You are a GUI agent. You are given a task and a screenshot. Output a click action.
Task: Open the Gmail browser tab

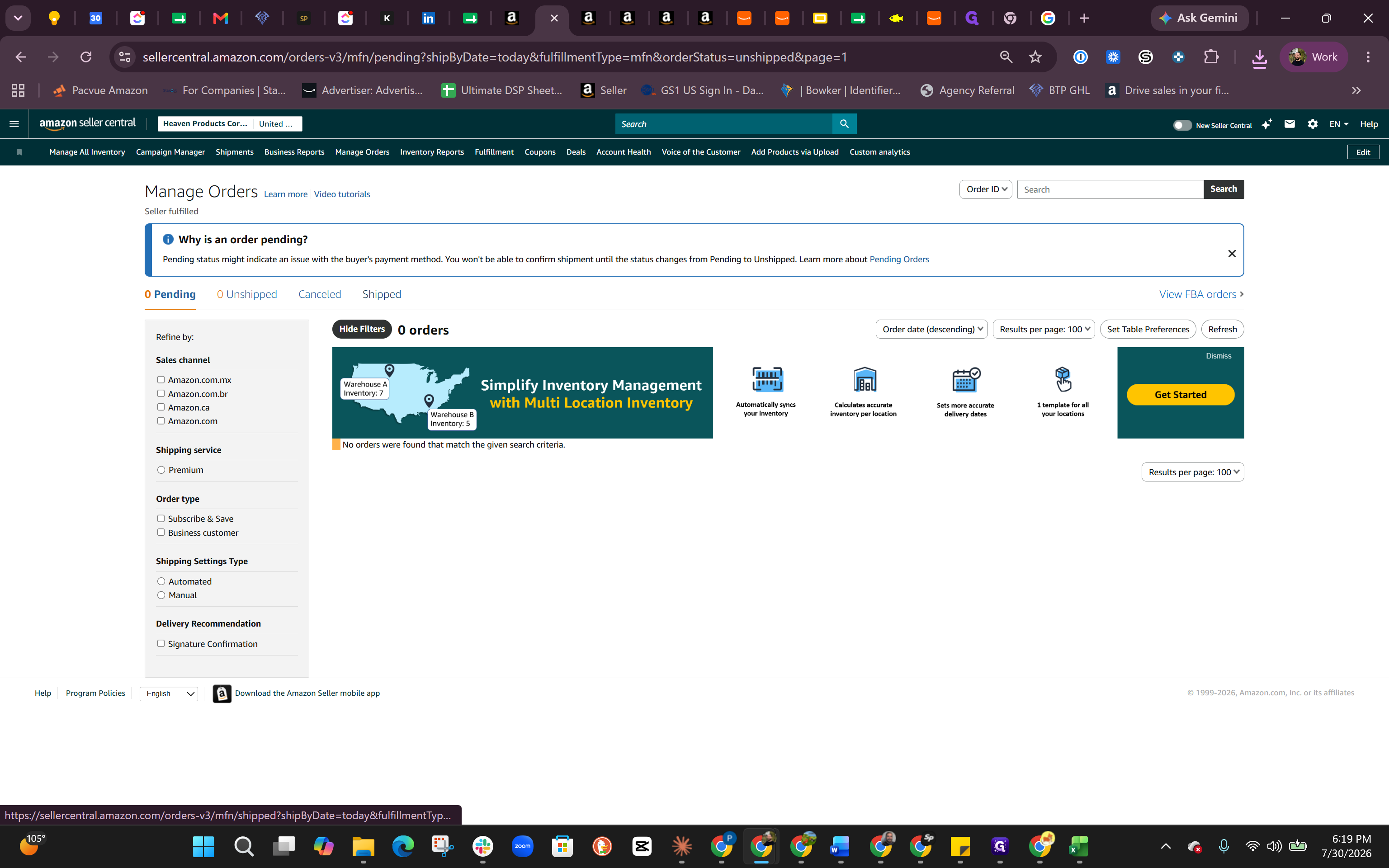[x=220, y=19]
